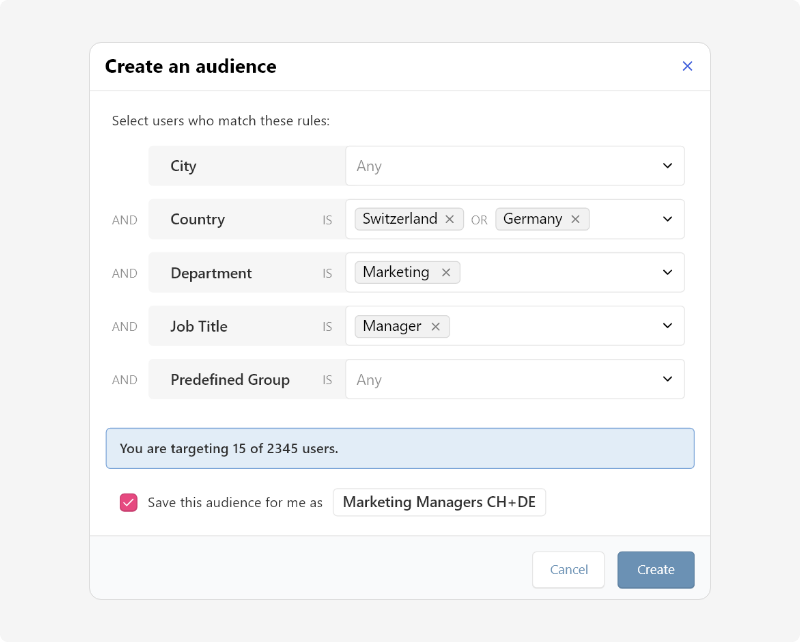Screen dimensions: 800x642
Task: Expand the Predefined Group dropdown chevron
Action: click(667, 379)
